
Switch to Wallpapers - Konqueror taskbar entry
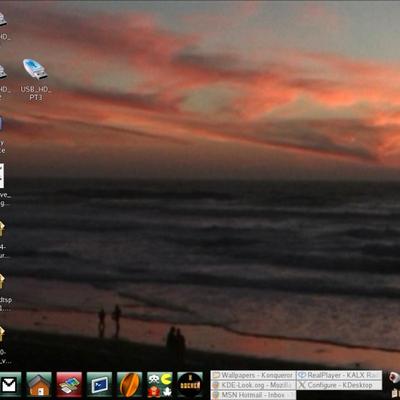click(x=253, y=375)
